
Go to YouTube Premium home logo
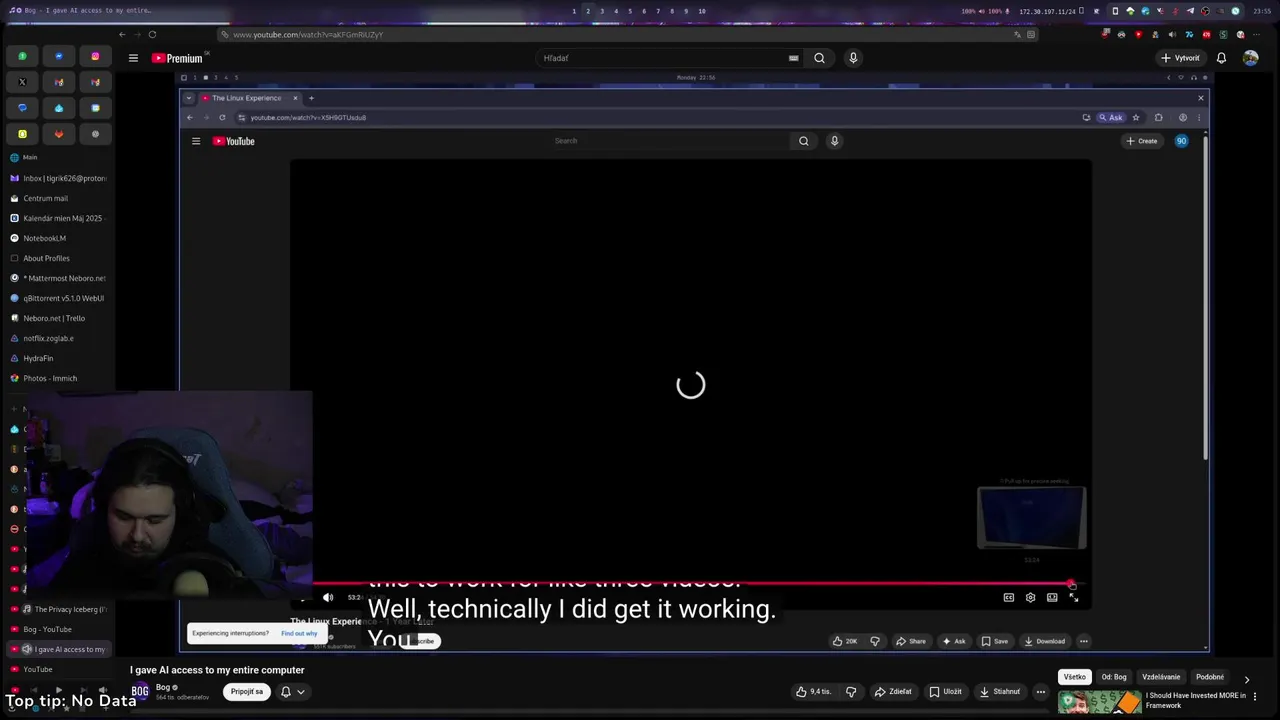177,58
